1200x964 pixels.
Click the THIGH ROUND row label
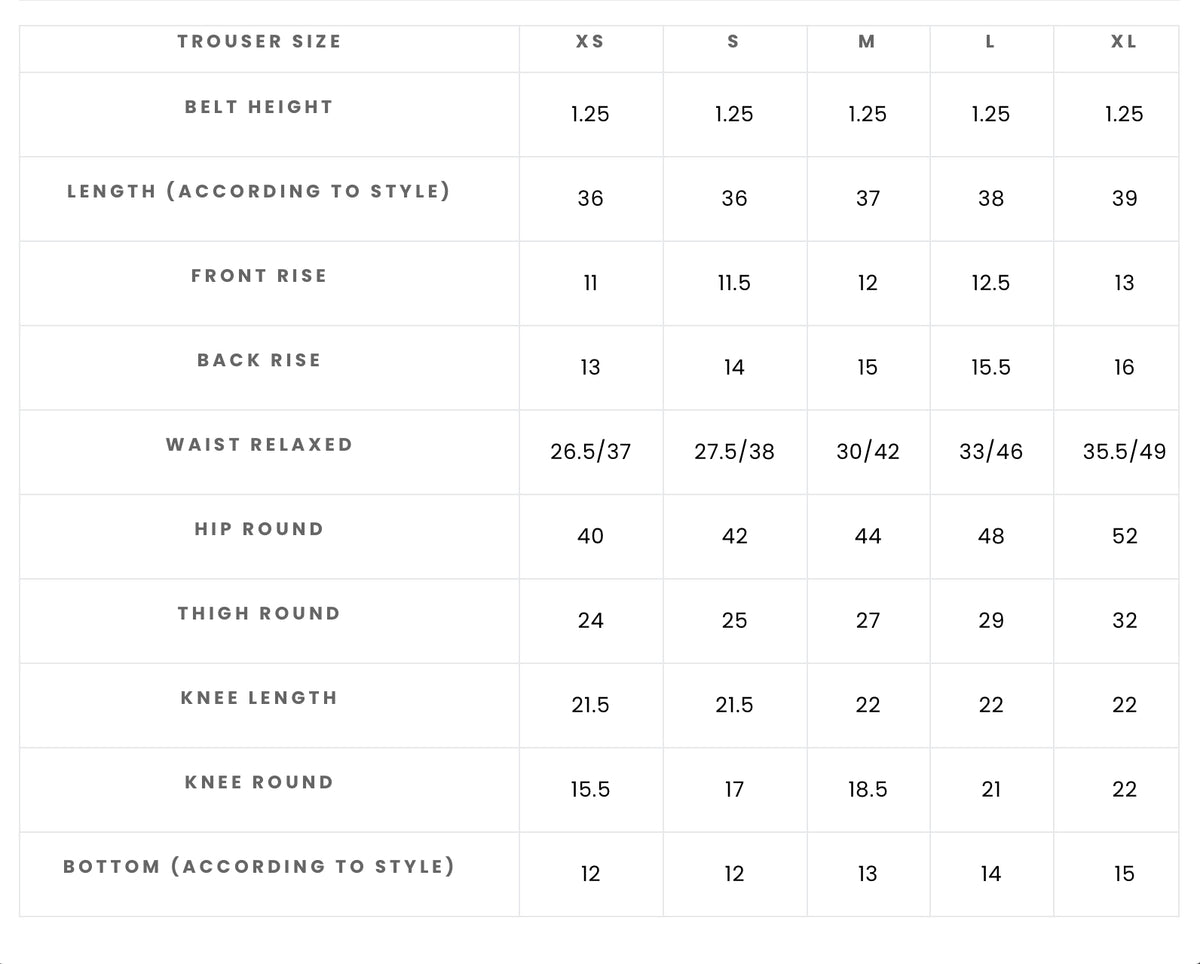pos(259,614)
